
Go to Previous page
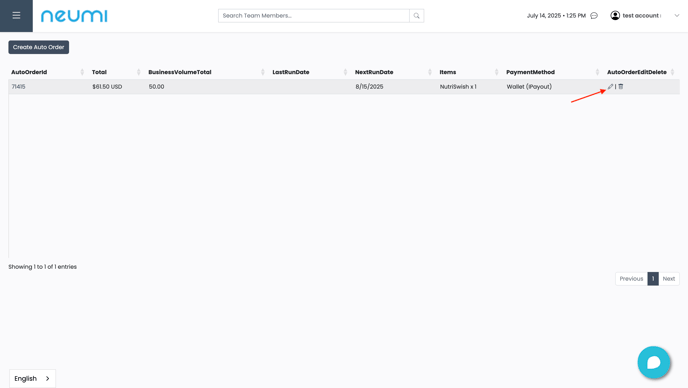coord(631,279)
